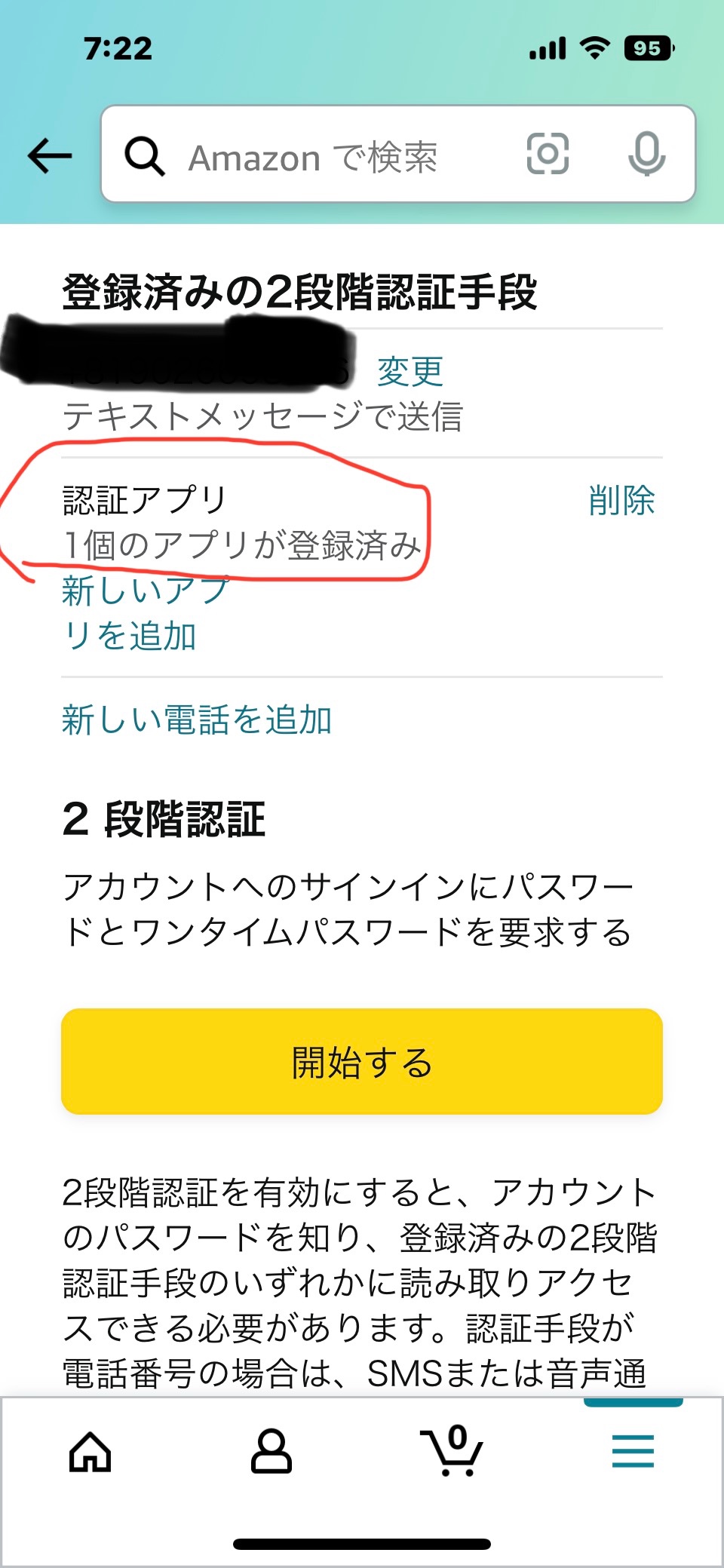
Task: Tap the 登録済みの2段階認証手段 heading
Action: pyautogui.click(x=299, y=293)
